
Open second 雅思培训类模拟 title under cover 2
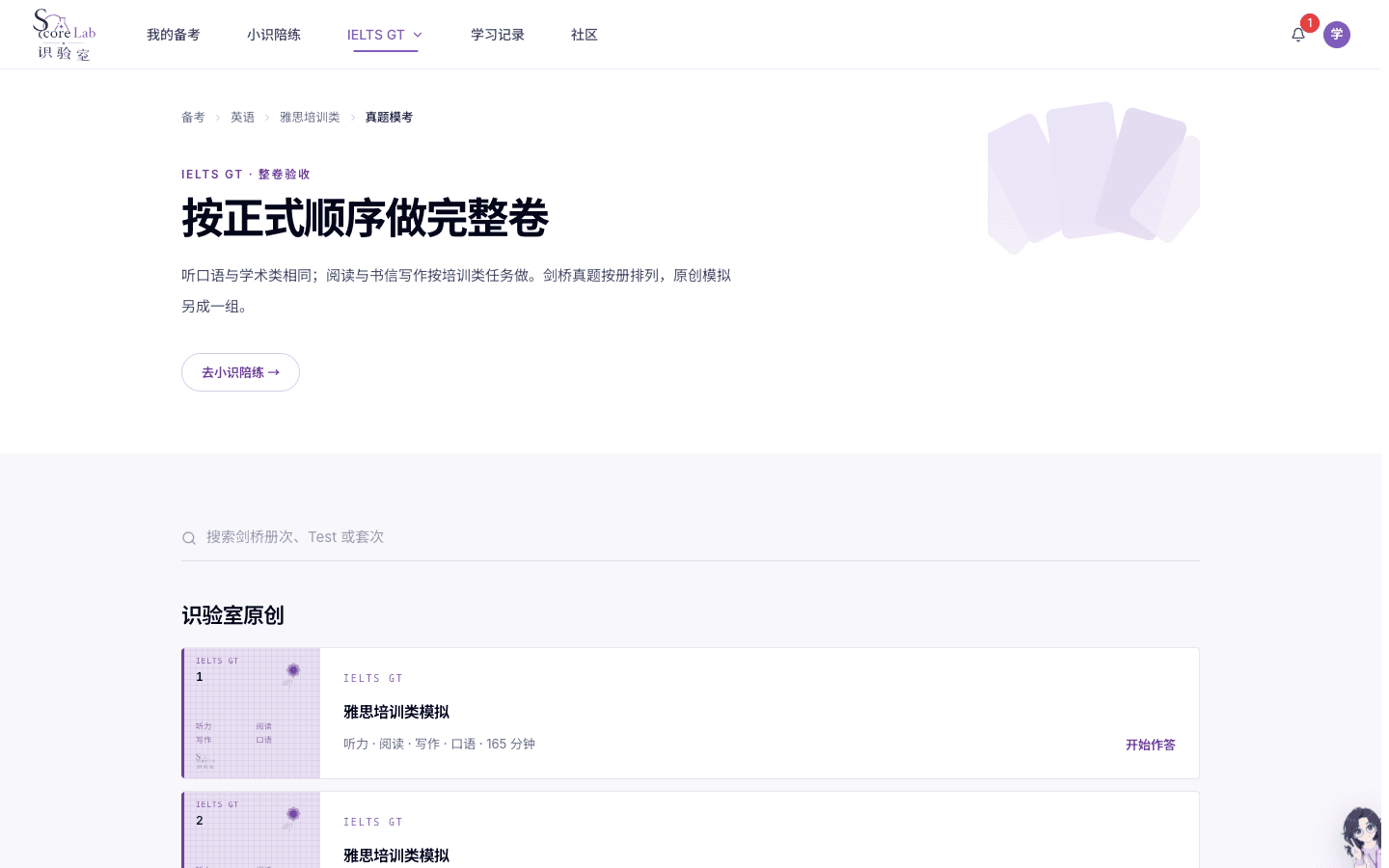coord(396,855)
